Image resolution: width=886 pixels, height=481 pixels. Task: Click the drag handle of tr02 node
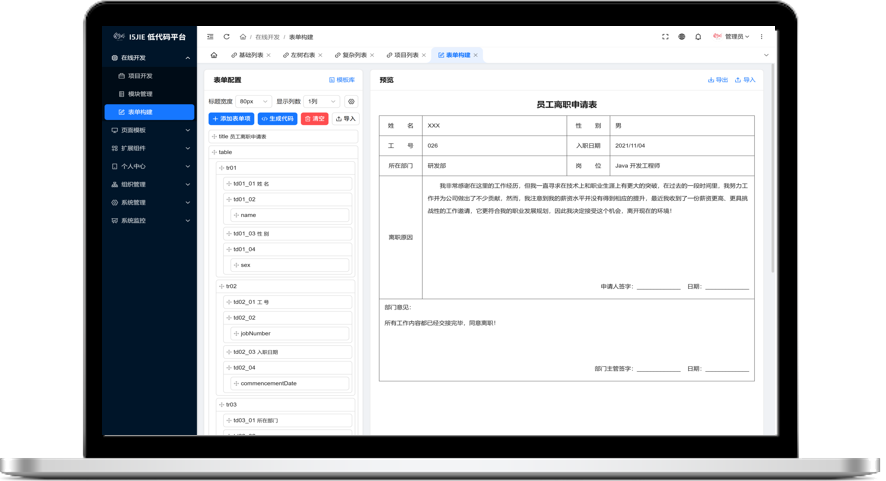click(x=222, y=287)
